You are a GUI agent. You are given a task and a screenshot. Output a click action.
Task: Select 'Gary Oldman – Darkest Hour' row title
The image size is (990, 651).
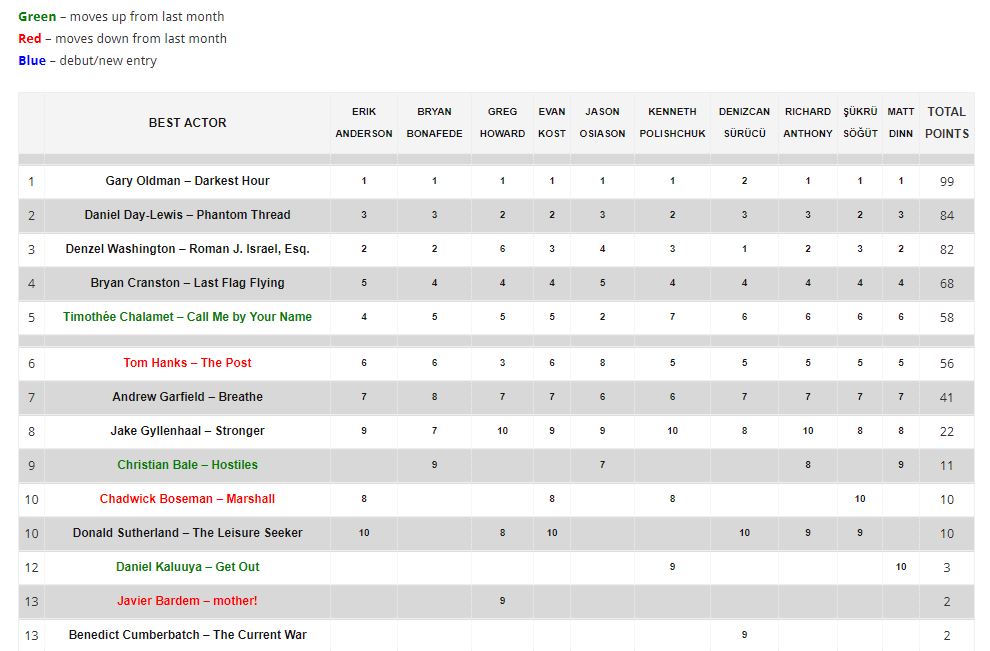[x=188, y=181]
